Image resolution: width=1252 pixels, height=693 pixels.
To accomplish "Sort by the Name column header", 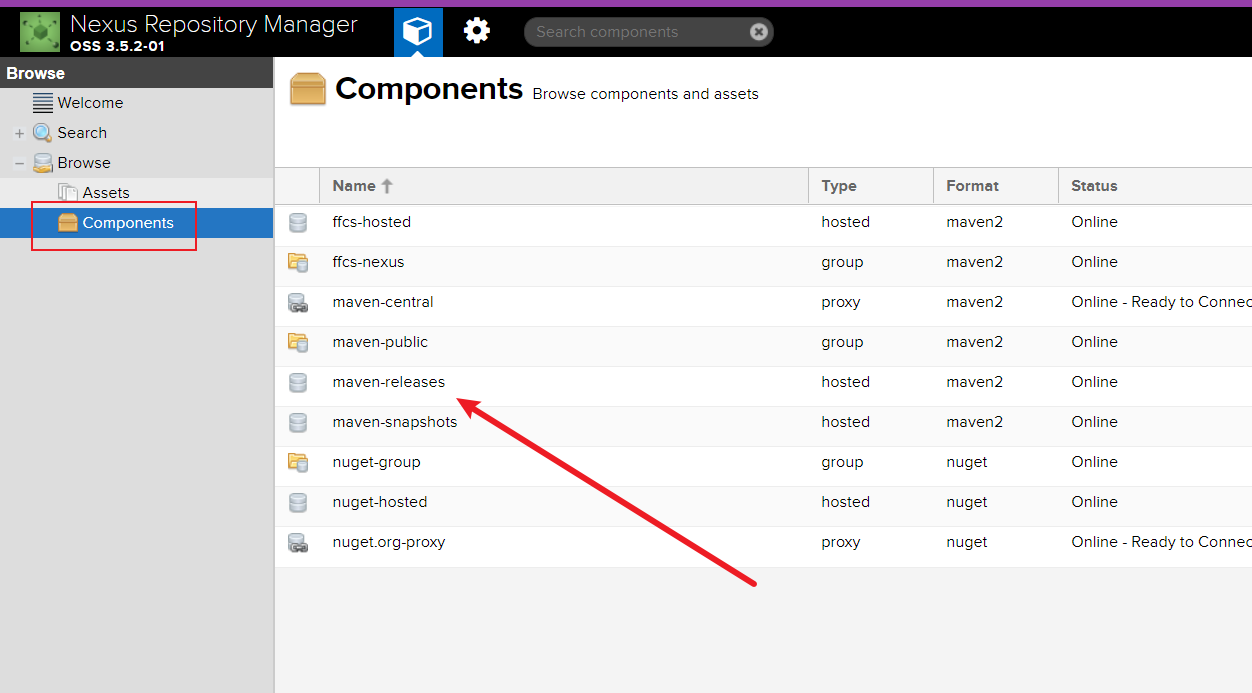I will point(354,186).
